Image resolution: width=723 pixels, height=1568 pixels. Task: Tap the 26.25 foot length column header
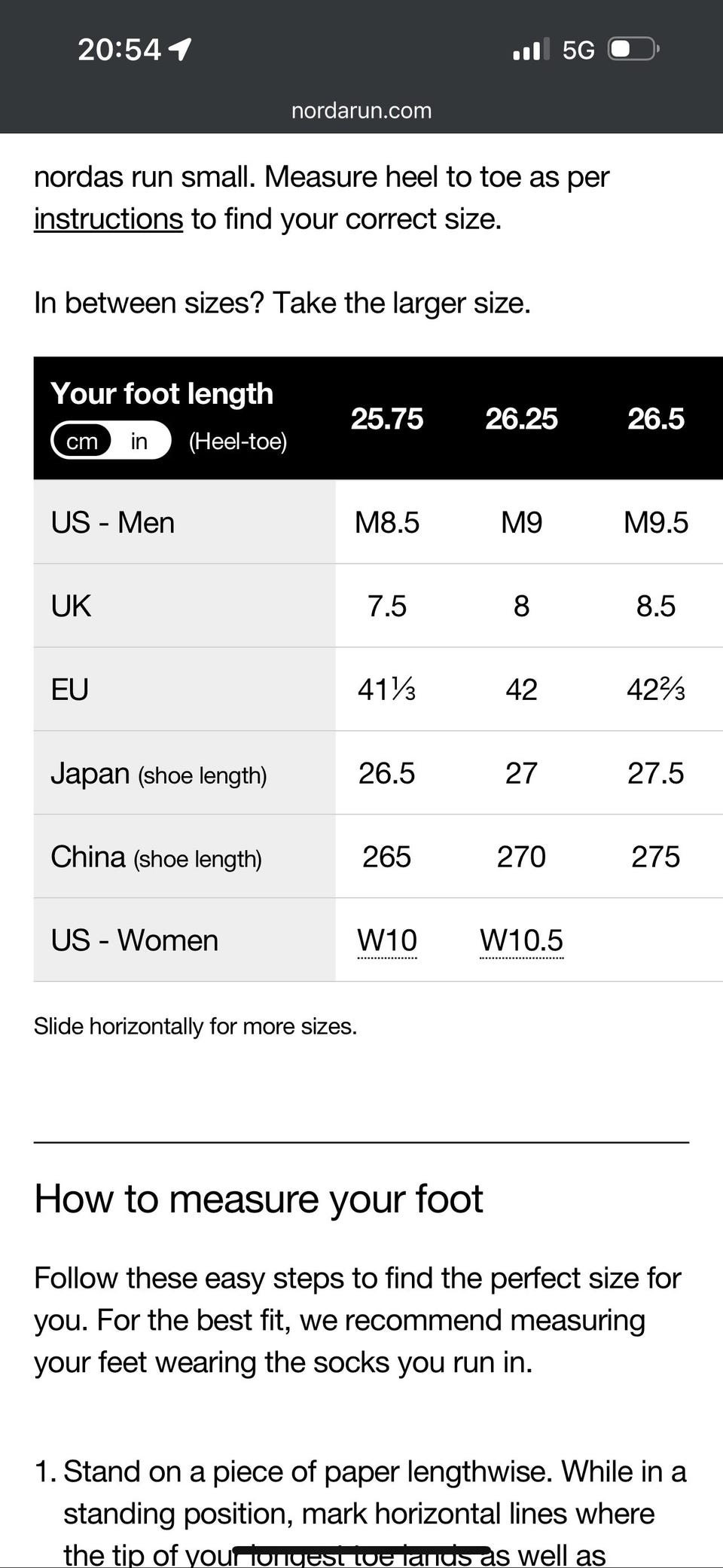pyautogui.click(x=521, y=419)
